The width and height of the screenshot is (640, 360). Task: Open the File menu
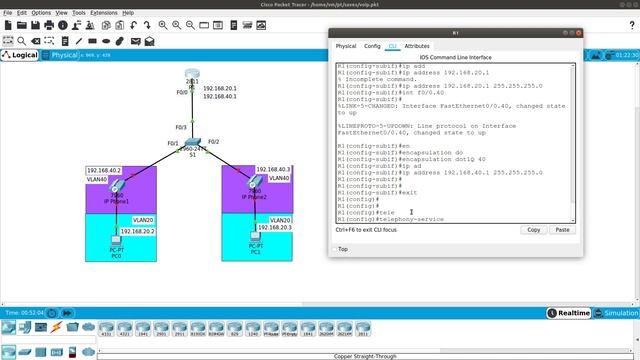[8, 13]
